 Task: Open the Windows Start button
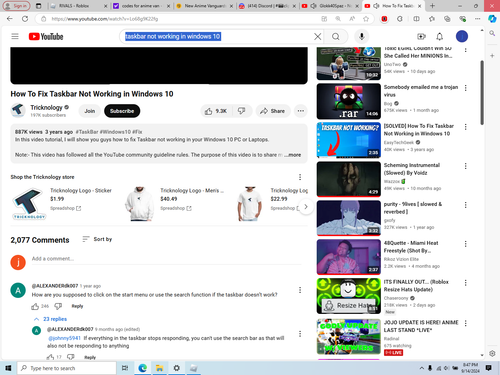tap(8, 368)
